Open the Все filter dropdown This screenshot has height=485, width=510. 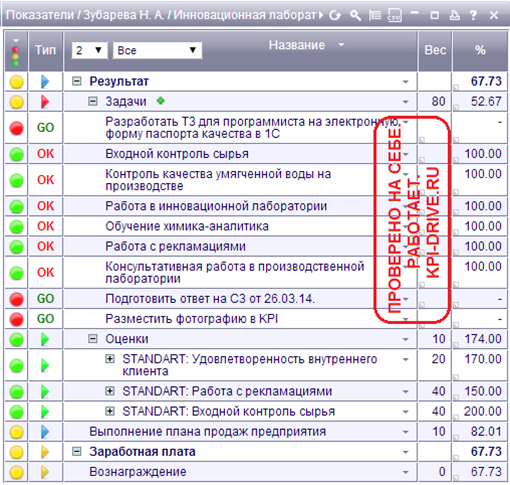(157, 50)
